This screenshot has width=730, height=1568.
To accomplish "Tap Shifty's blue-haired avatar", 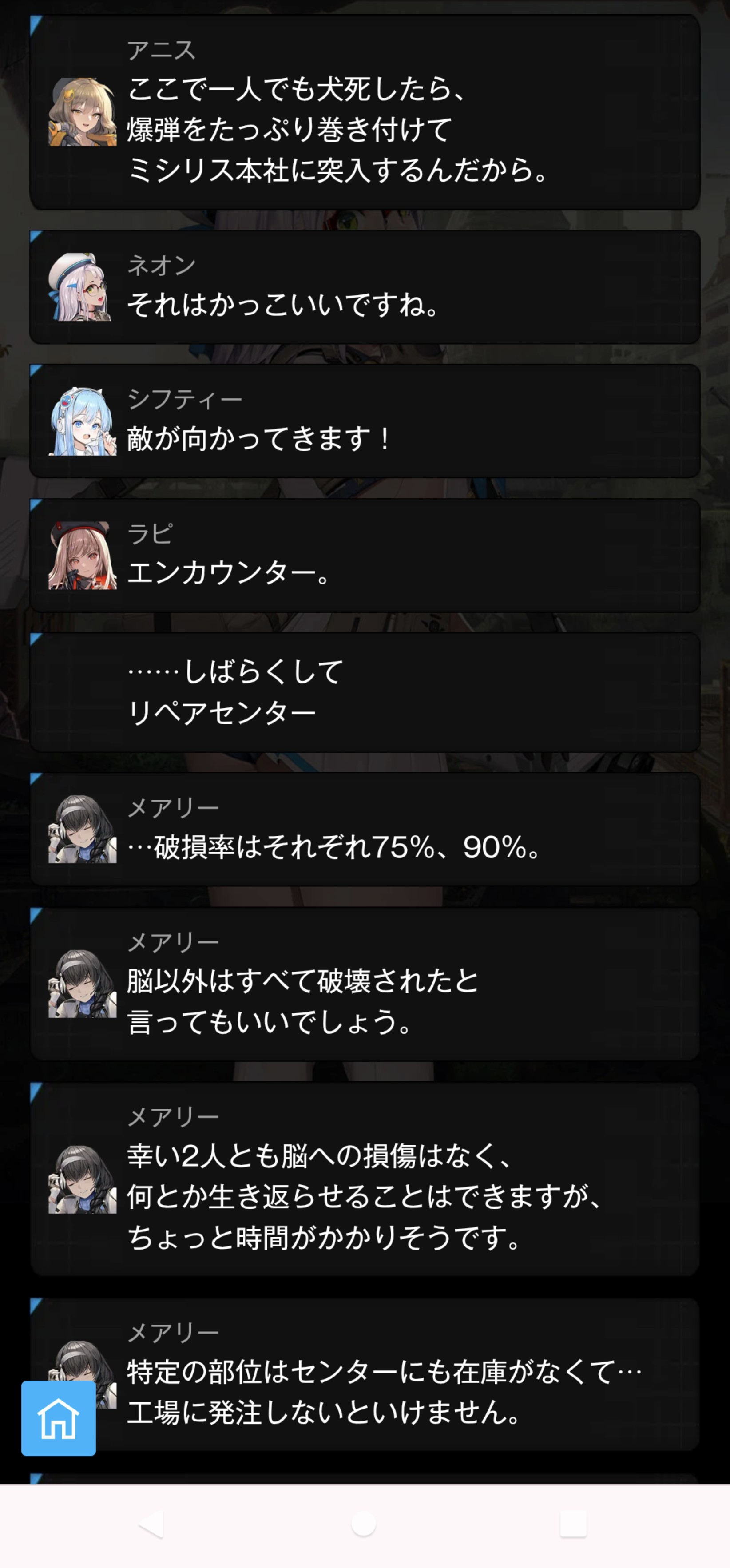I will (x=82, y=421).
